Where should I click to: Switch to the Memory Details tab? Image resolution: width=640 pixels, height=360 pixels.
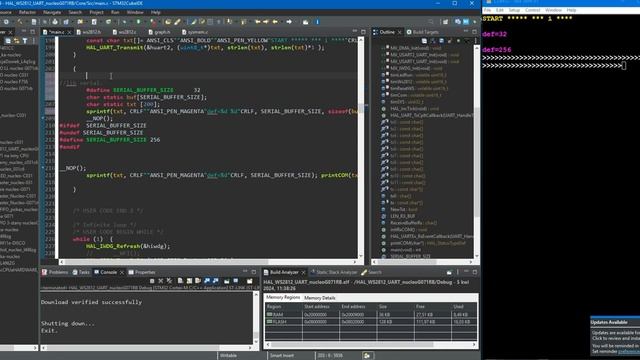(x=320, y=298)
